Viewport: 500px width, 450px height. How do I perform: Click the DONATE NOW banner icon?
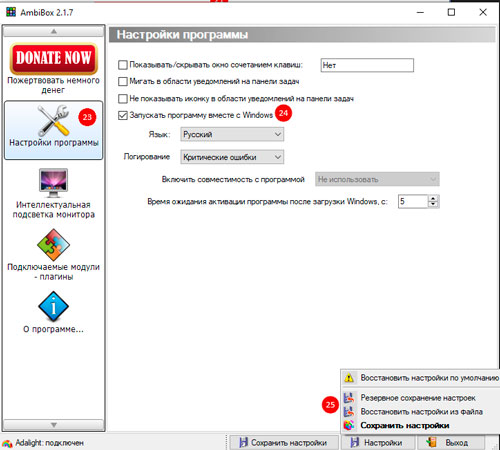(53, 59)
